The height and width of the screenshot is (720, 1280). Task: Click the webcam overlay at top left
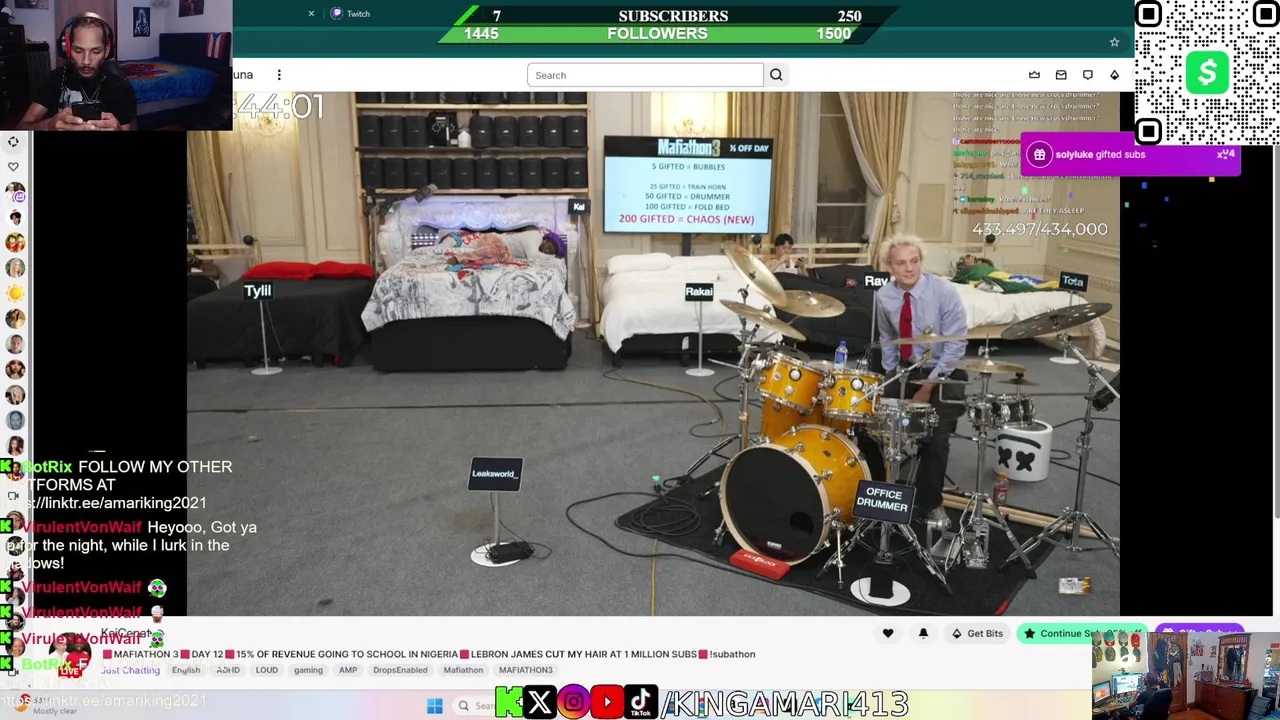116,65
